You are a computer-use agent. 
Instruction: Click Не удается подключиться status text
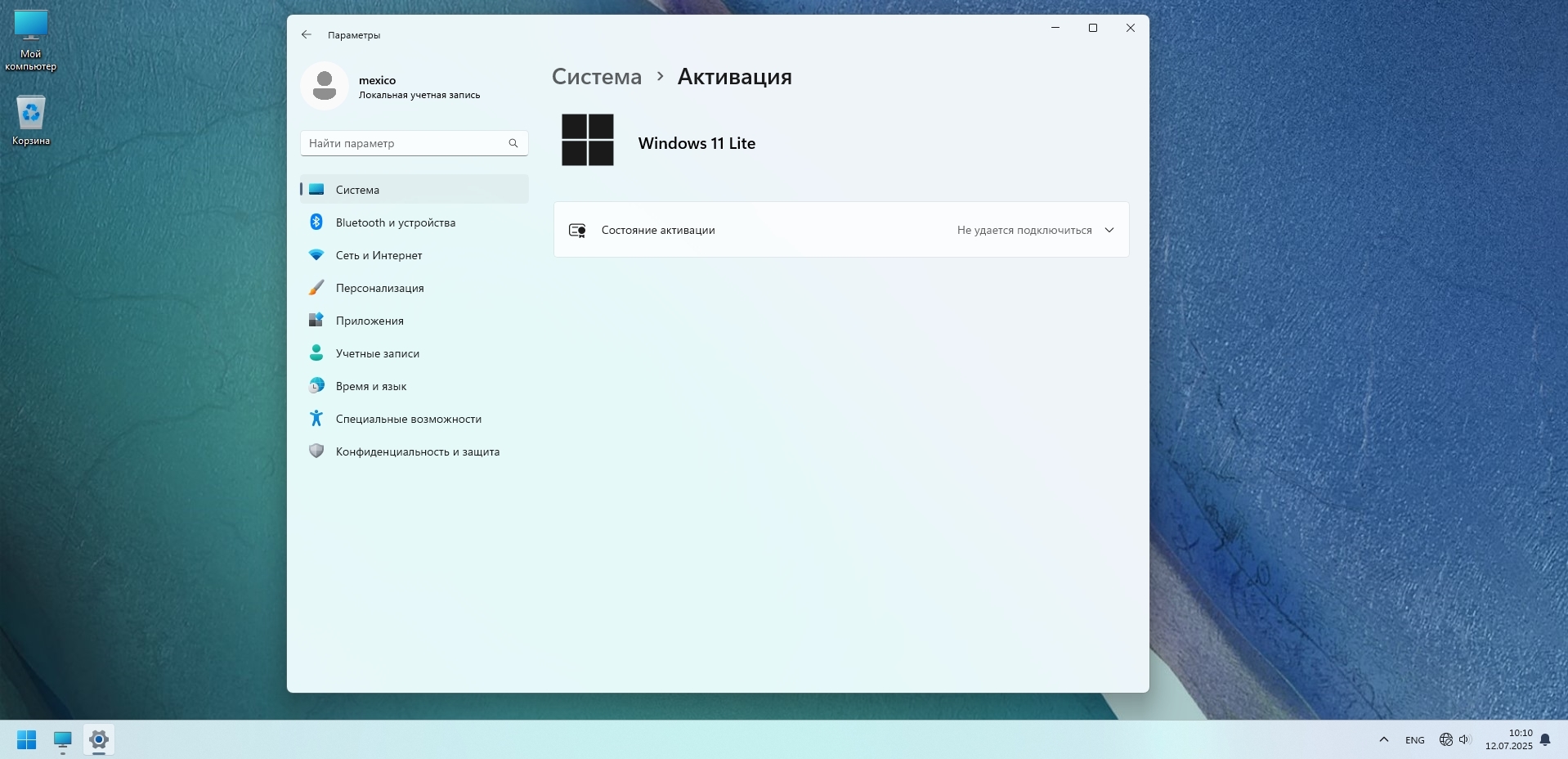click(x=1024, y=231)
